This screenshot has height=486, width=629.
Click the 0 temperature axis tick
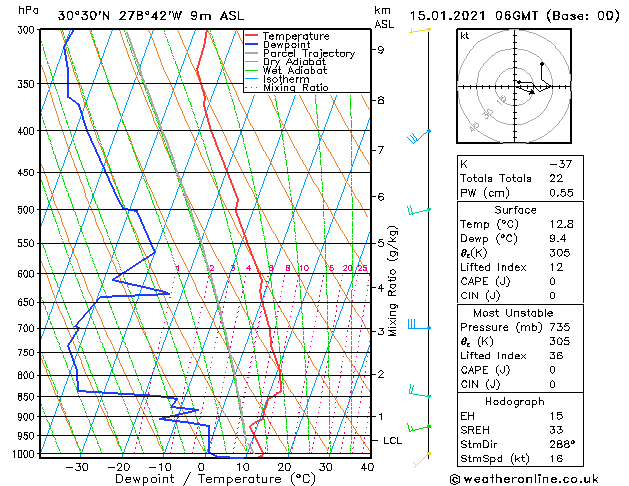201,467
